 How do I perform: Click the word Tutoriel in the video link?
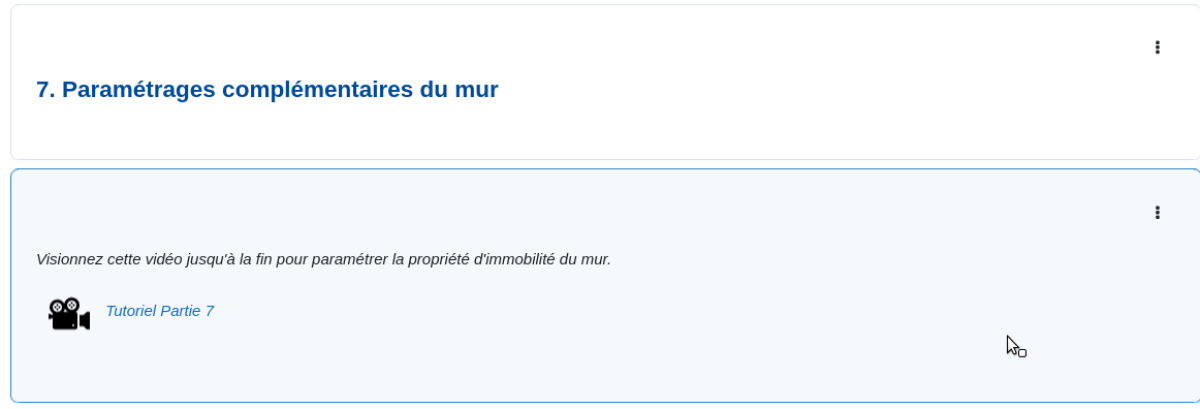coord(131,311)
